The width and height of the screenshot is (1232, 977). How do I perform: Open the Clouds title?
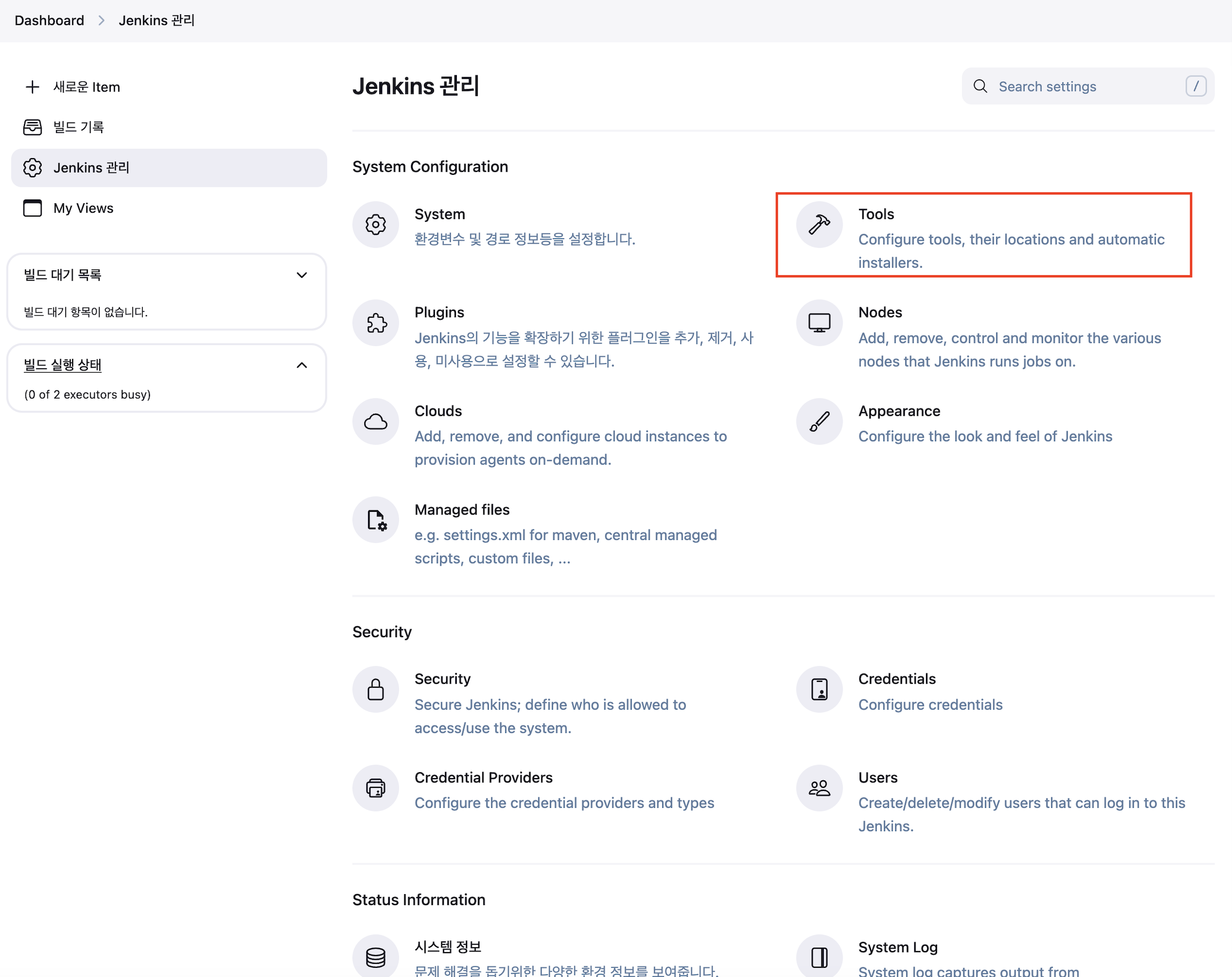438,411
